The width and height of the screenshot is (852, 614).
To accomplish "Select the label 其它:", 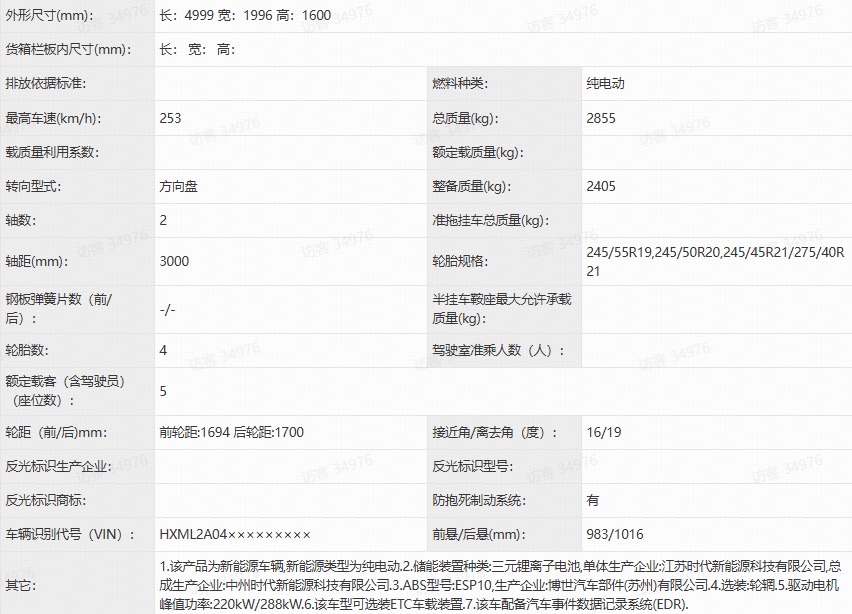I will [21, 585].
